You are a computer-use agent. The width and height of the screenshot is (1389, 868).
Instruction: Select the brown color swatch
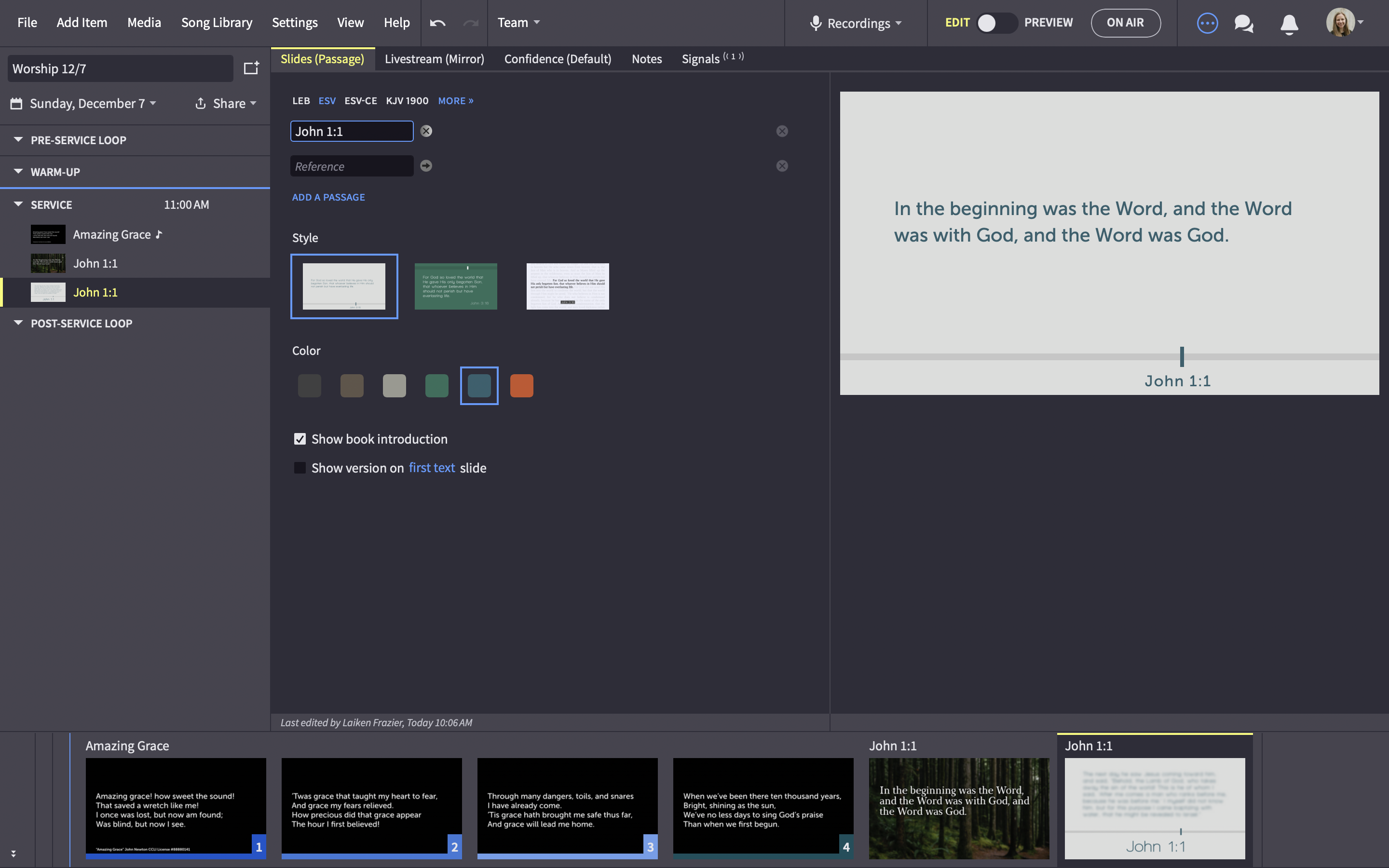pyautogui.click(x=352, y=386)
